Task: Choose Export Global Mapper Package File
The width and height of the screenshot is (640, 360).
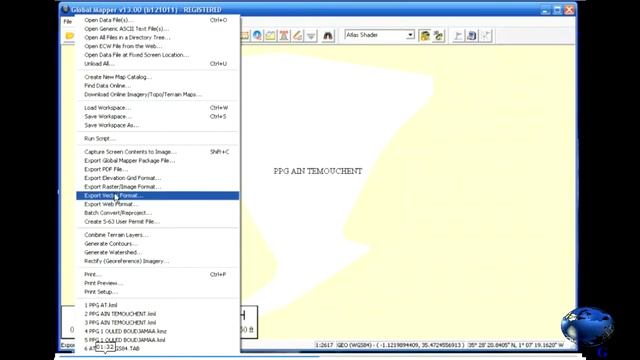Action: [x=158, y=160]
